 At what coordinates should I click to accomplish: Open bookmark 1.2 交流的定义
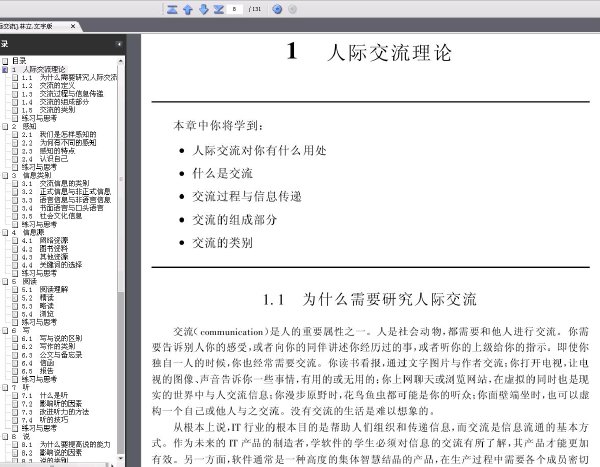48,86
